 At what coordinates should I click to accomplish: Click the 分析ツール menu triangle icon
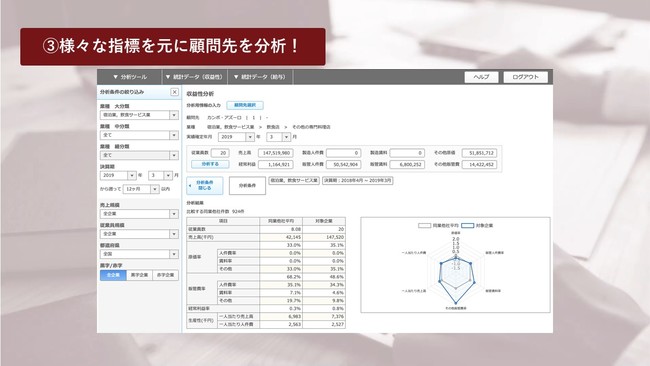click(116, 77)
